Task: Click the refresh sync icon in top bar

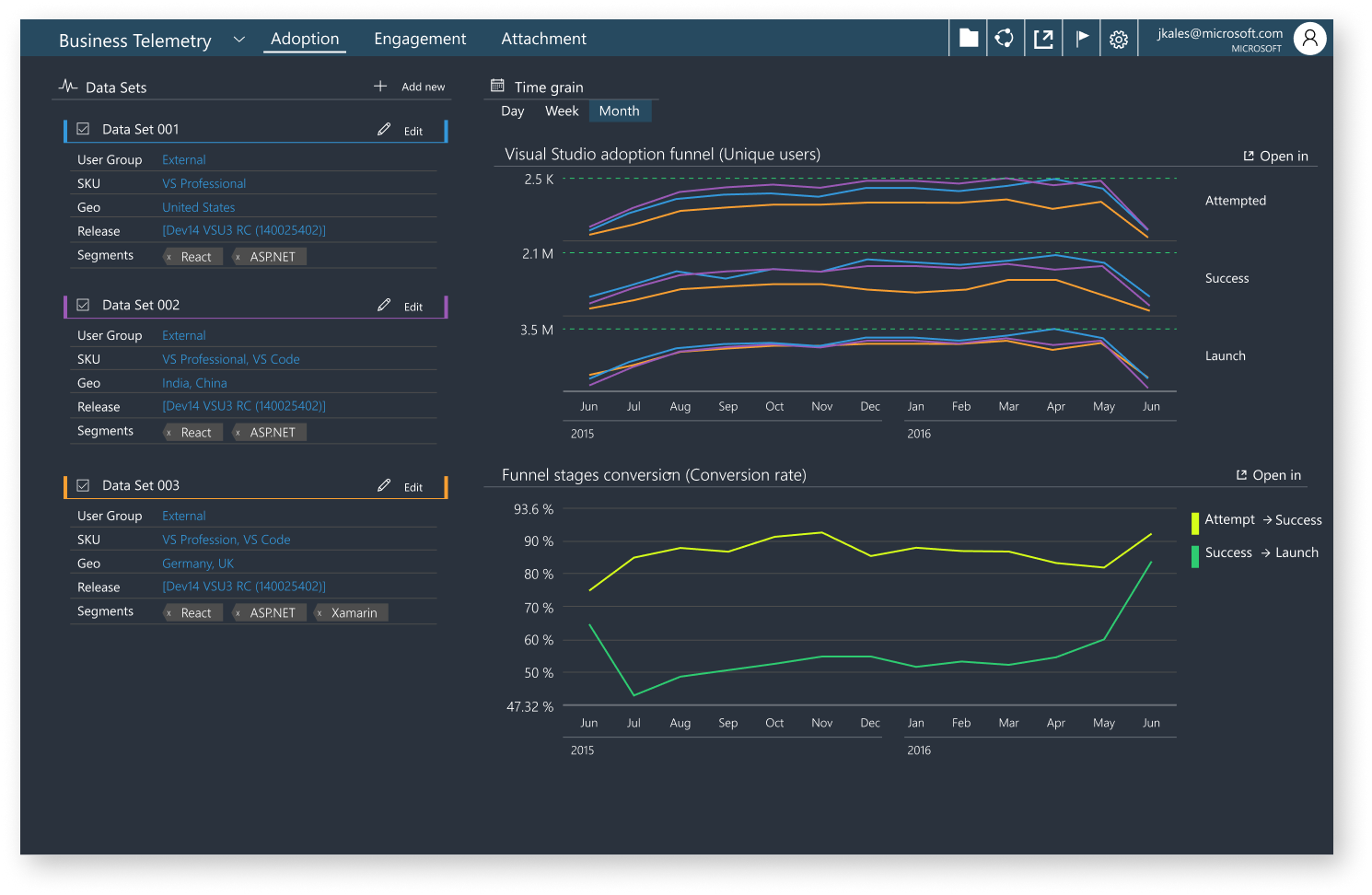Action: pos(1005,38)
